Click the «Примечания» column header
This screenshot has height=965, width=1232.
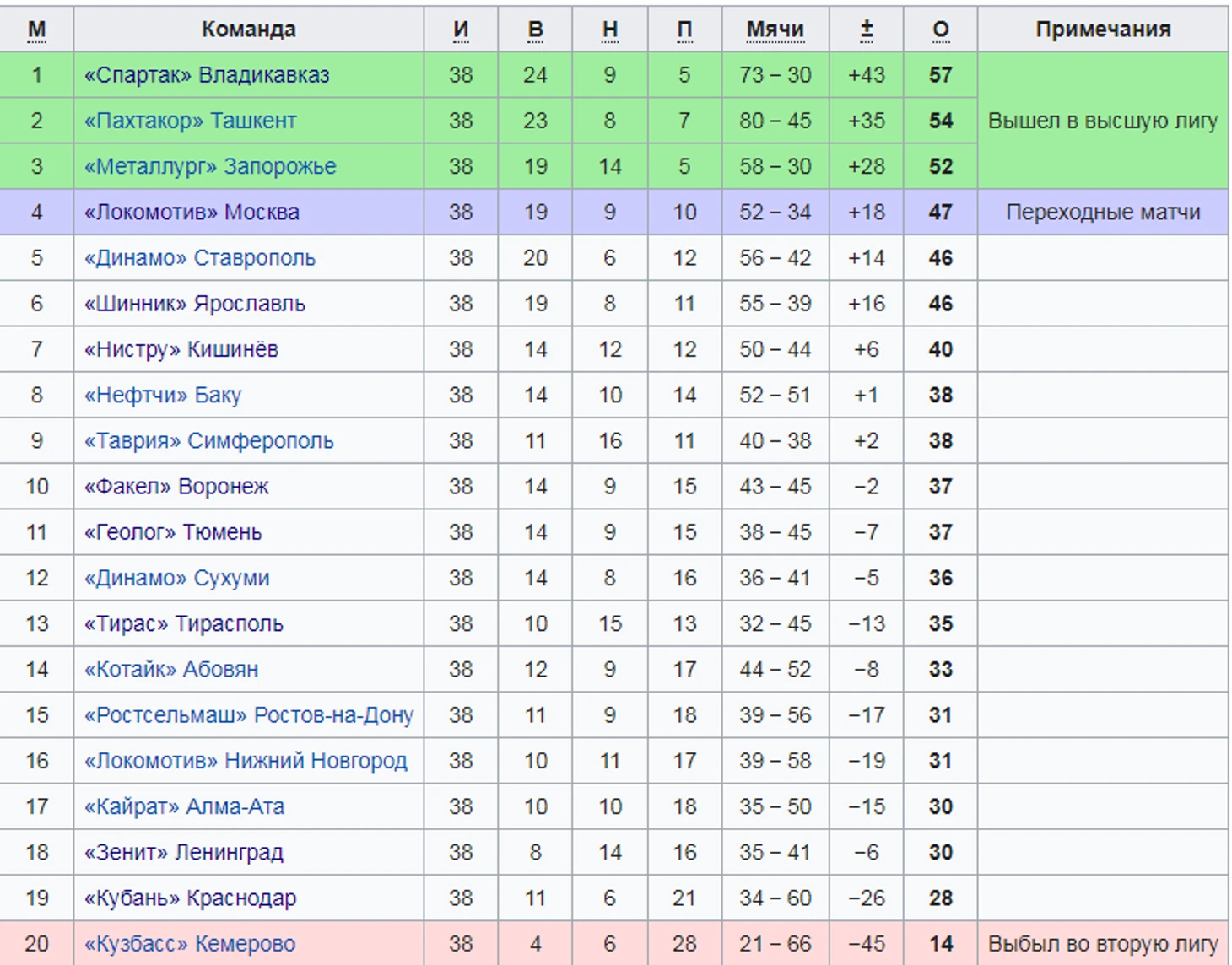tap(1102, 30)
